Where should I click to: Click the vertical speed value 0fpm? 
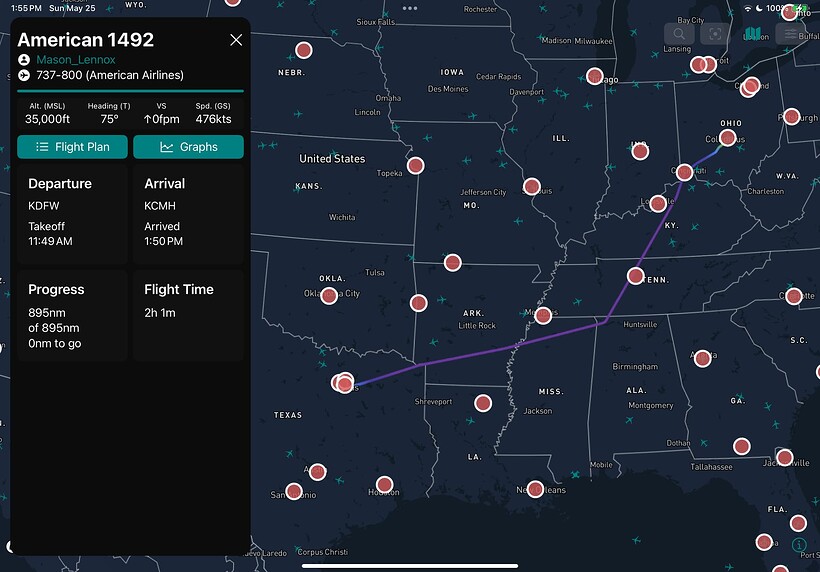pos(162,119)
